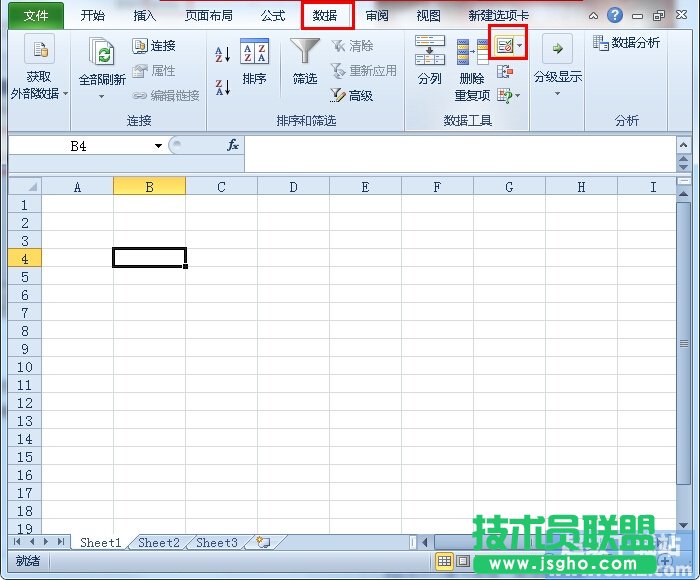Image resolution: width=700 pixels, height=580 pixels.
Task: Toggle the Filter (筛选) funnel
Action: point(305,62)
